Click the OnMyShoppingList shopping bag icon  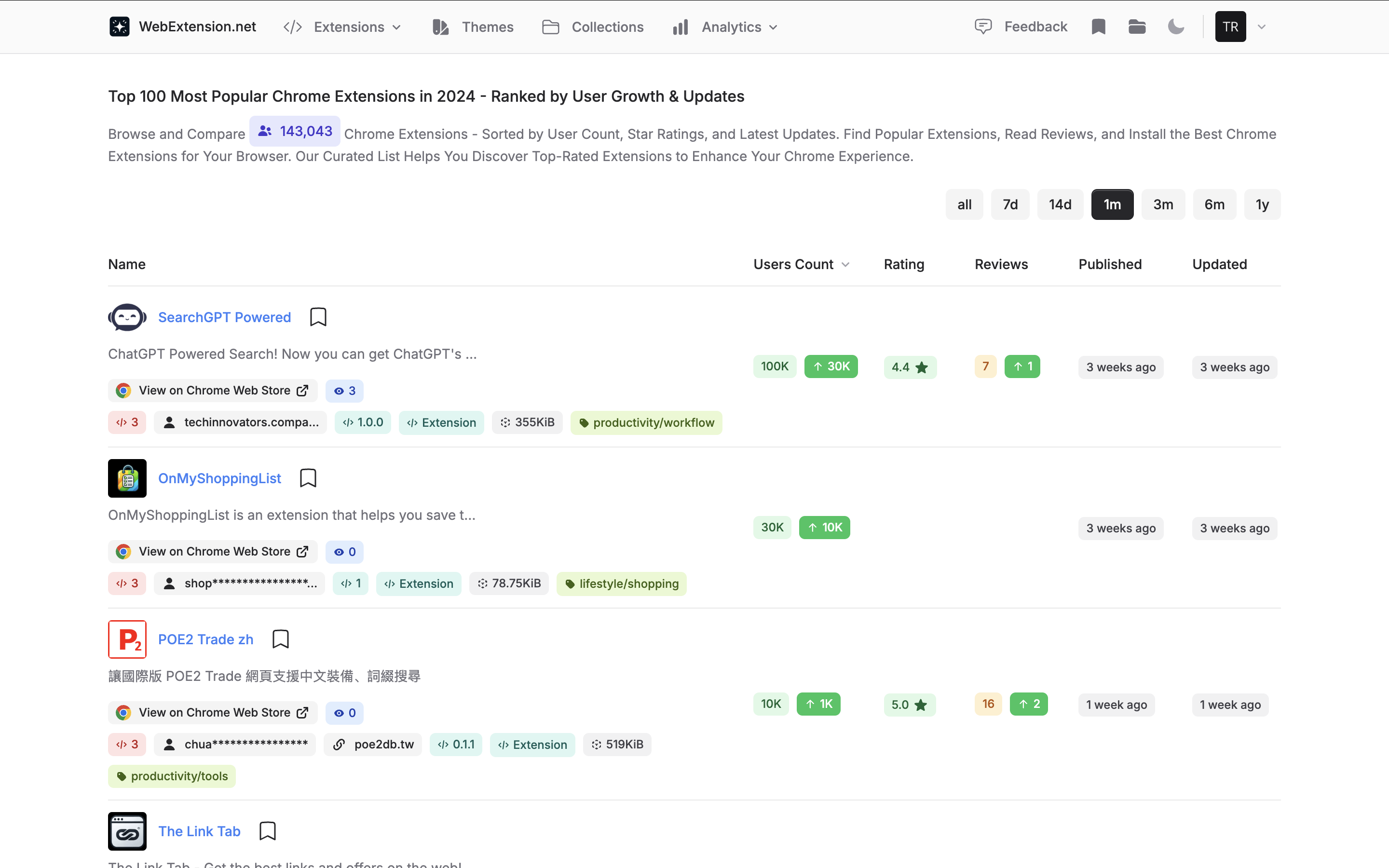click(x=127, y=478)
